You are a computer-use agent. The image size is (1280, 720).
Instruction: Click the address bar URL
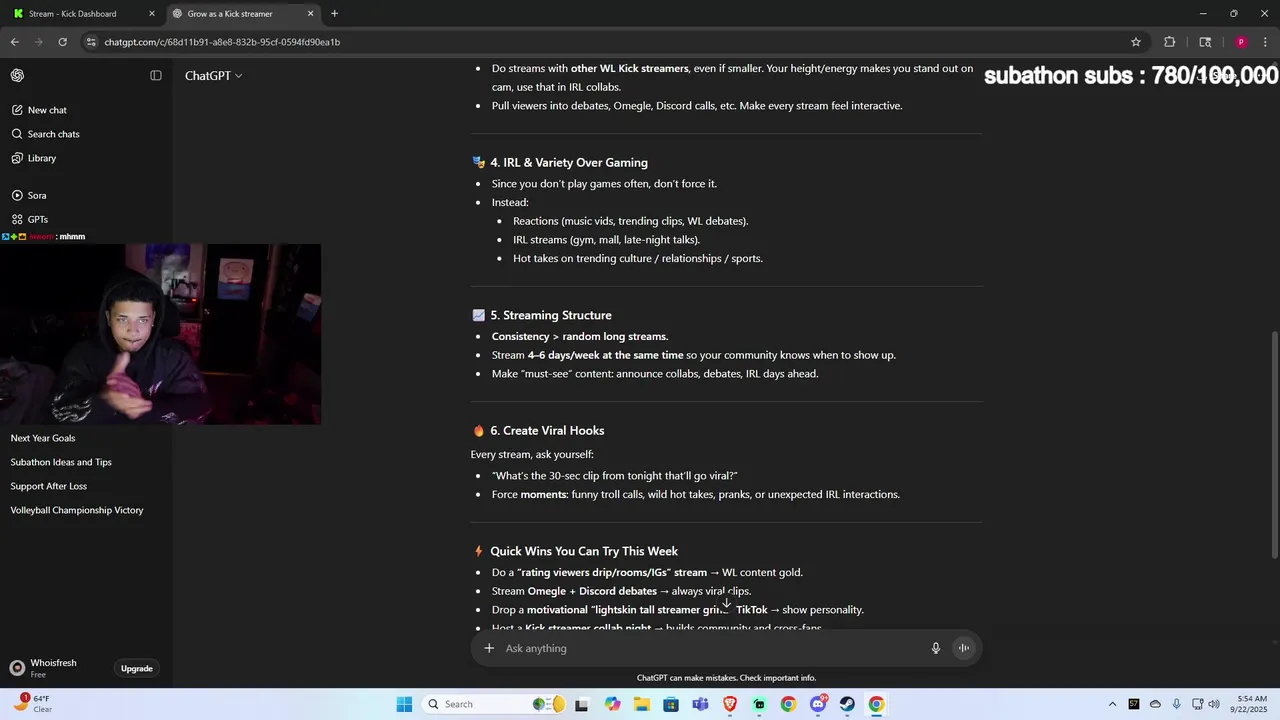pos(222,42)
